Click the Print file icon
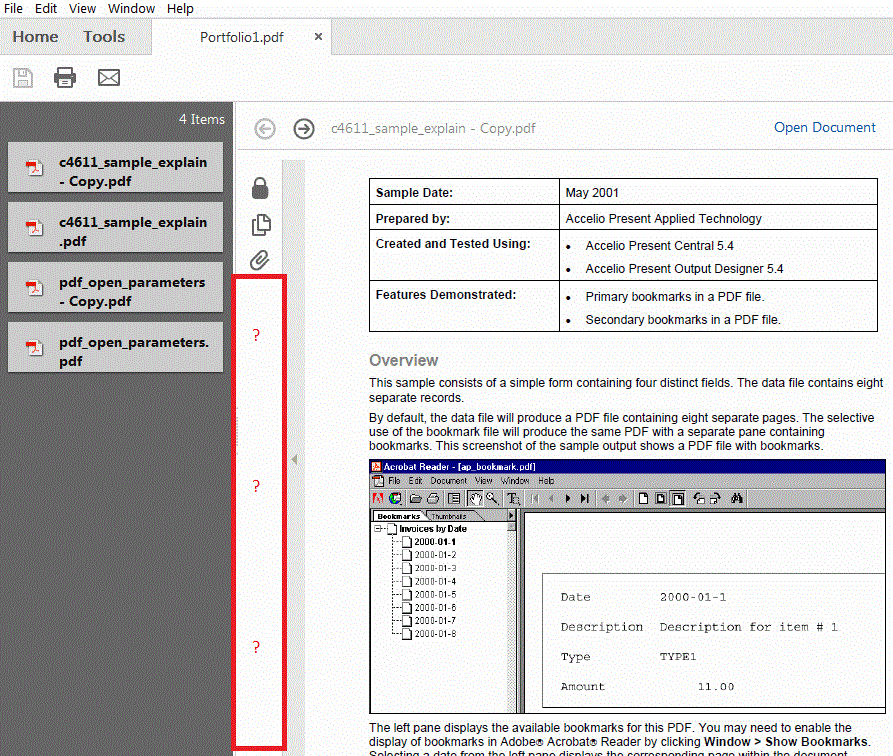This screenshot has width=893, height=756. pyautogui.click(x=65, y=77)
